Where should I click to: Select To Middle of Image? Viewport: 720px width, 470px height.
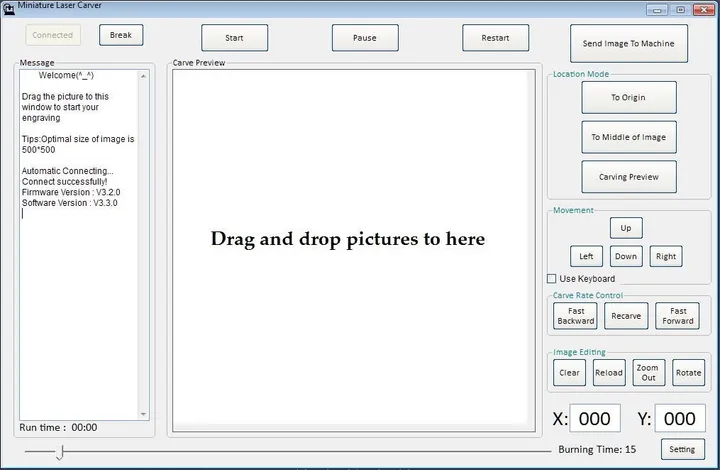[x=628, y=137]
